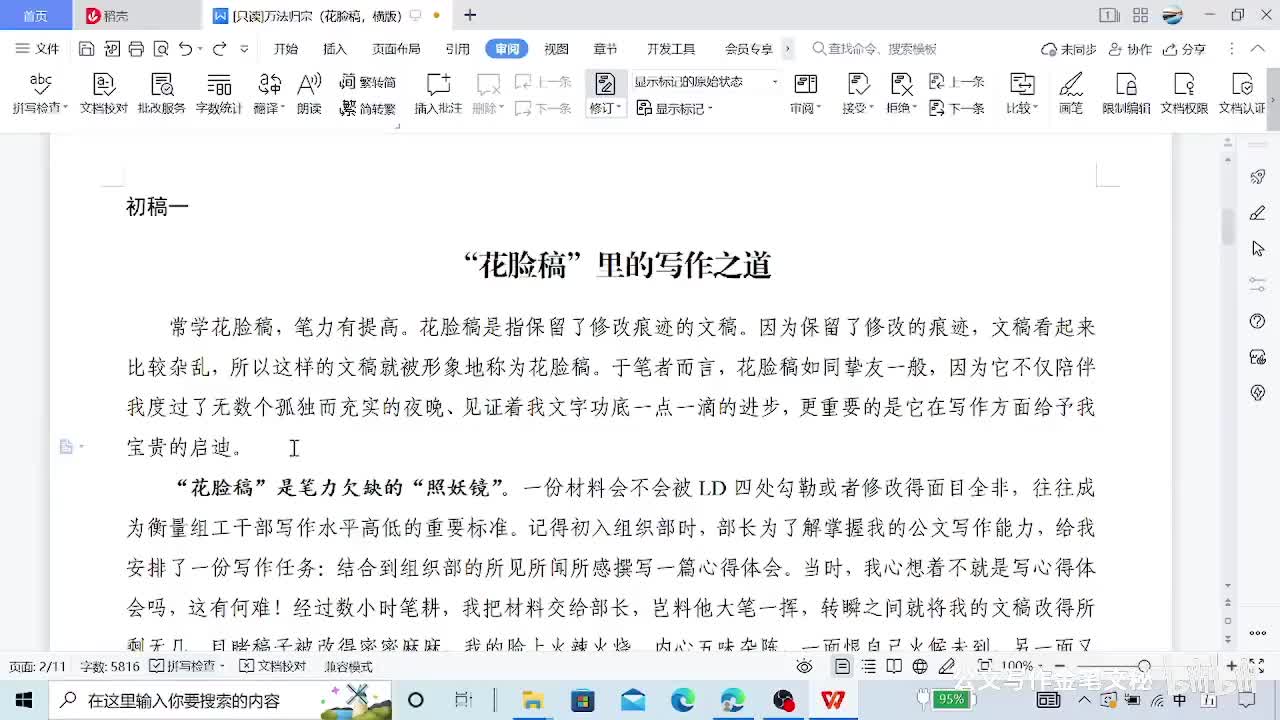
Task: Open the 文件 menu
Action: [x=38, y=49]
